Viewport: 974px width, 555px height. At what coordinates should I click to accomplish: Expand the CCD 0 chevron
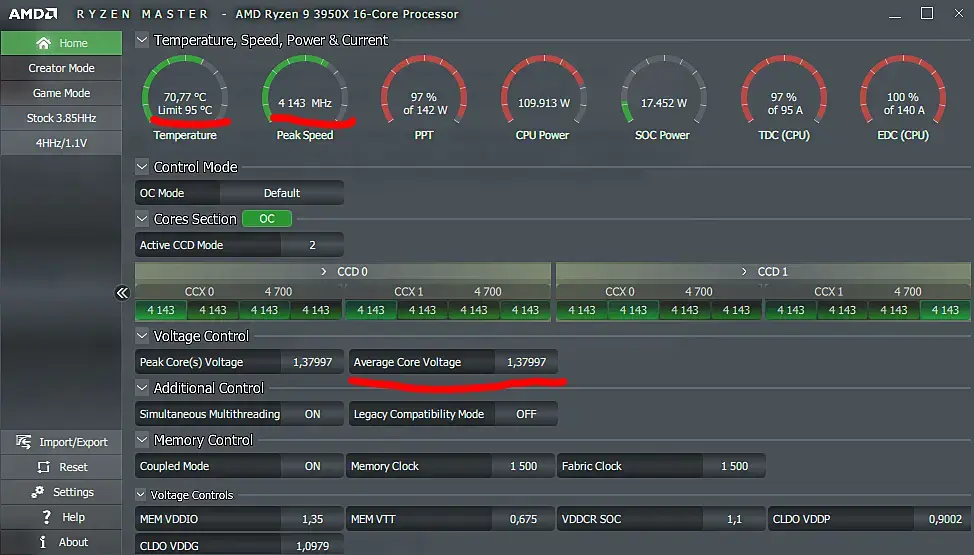[324, 272]
